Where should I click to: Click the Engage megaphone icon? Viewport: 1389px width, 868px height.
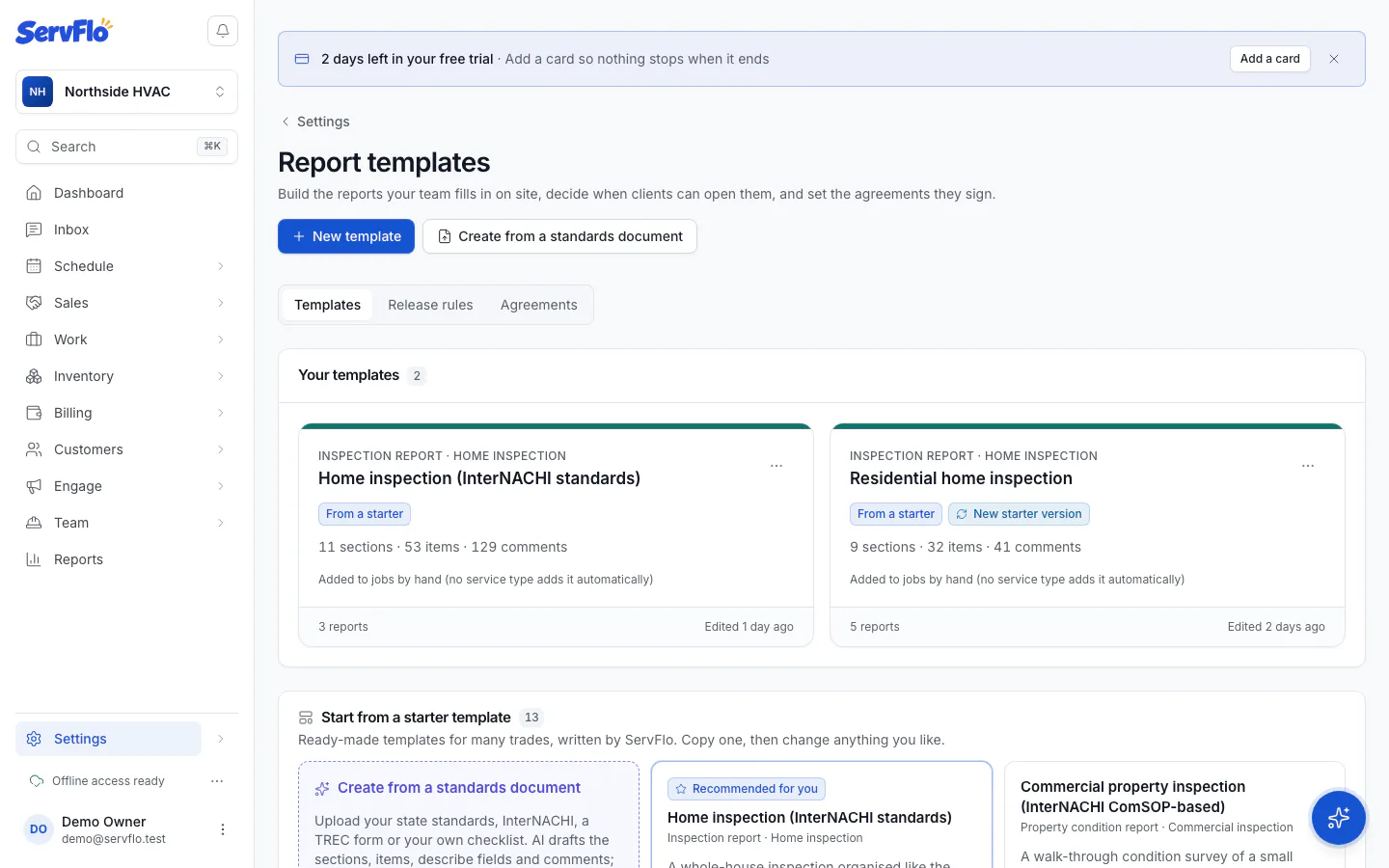(x=34, y=486)
